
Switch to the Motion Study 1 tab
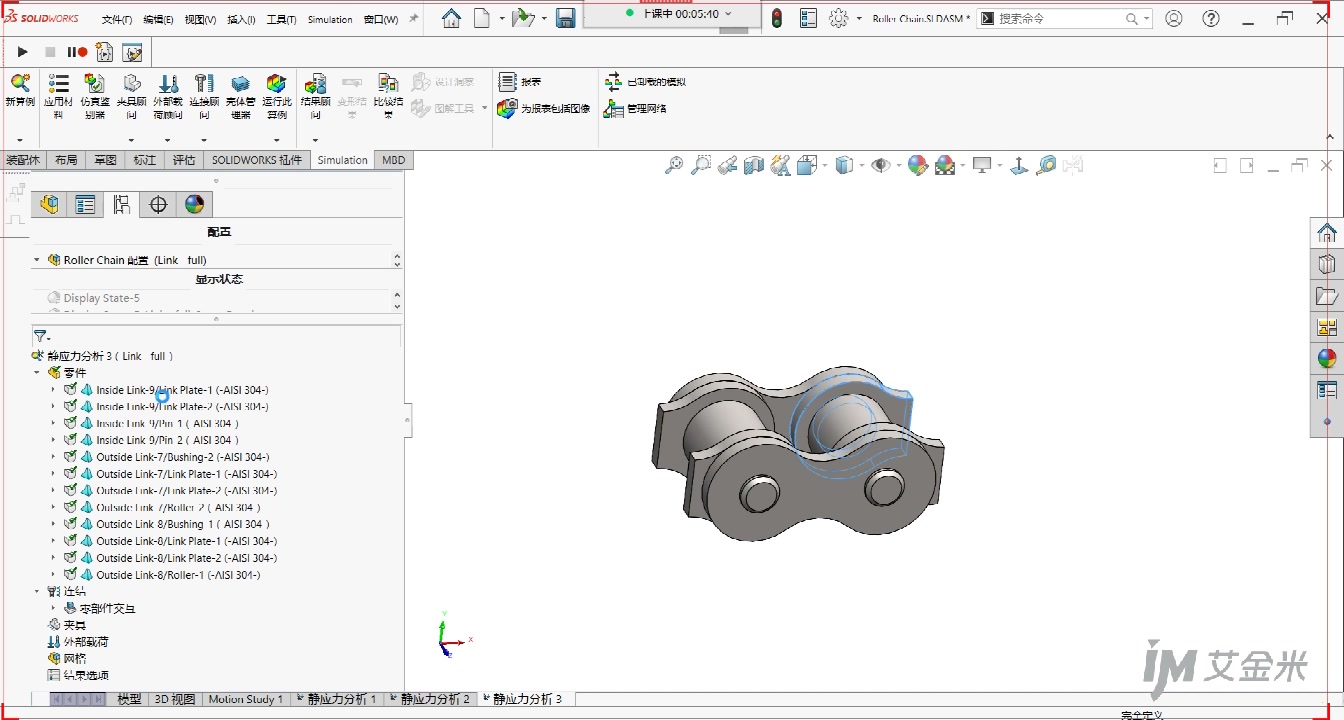coord(245,699)
